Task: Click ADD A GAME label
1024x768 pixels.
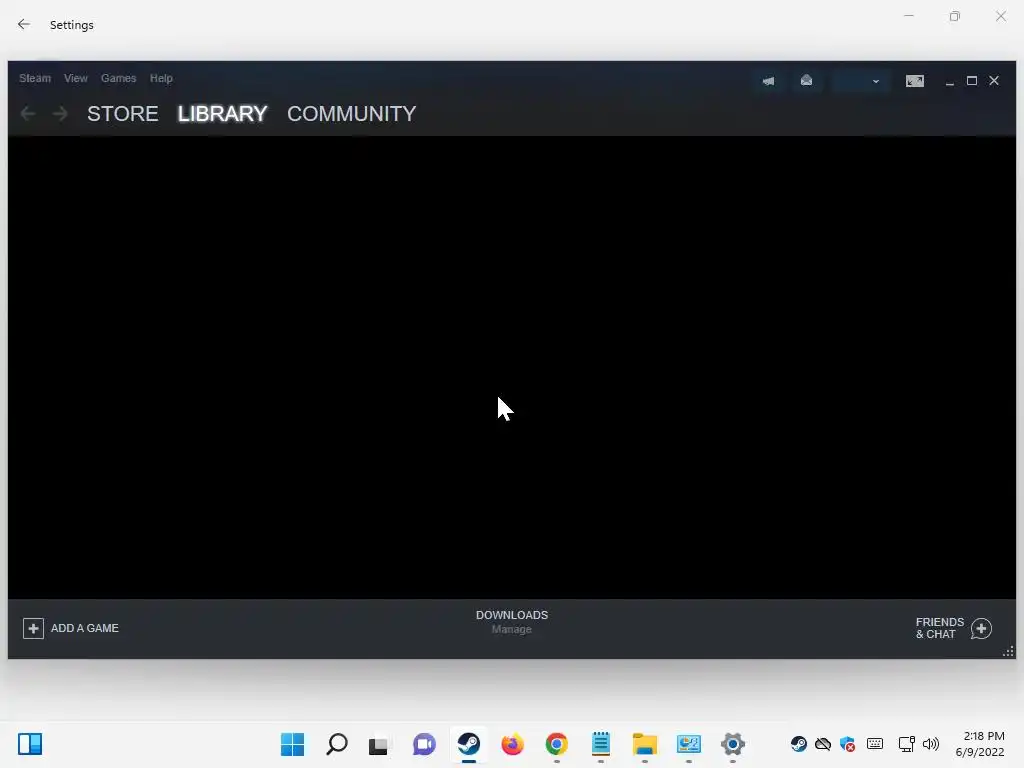Action: click(85, 628)
